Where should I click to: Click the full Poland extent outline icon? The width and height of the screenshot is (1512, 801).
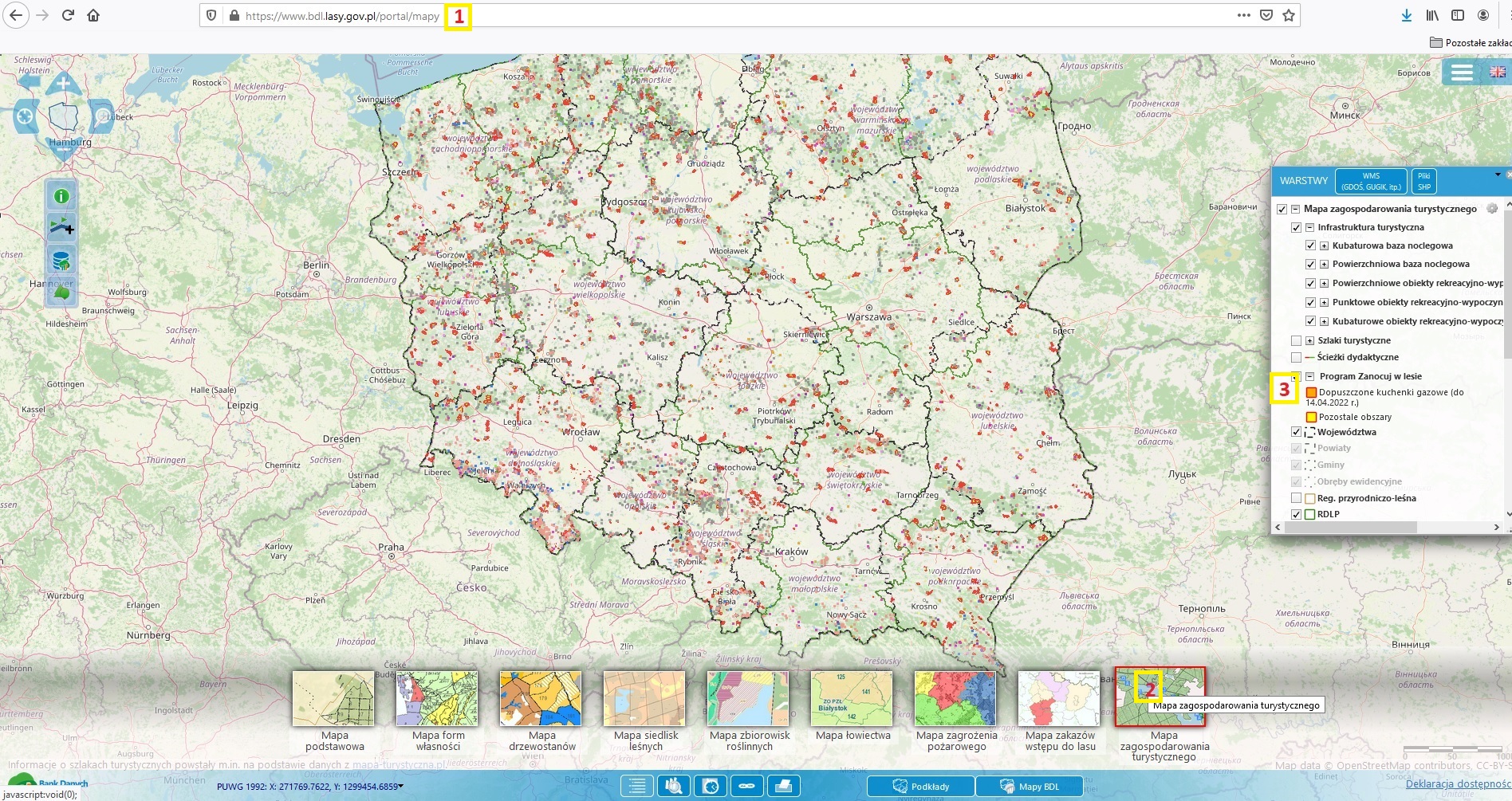pos(63,117)
